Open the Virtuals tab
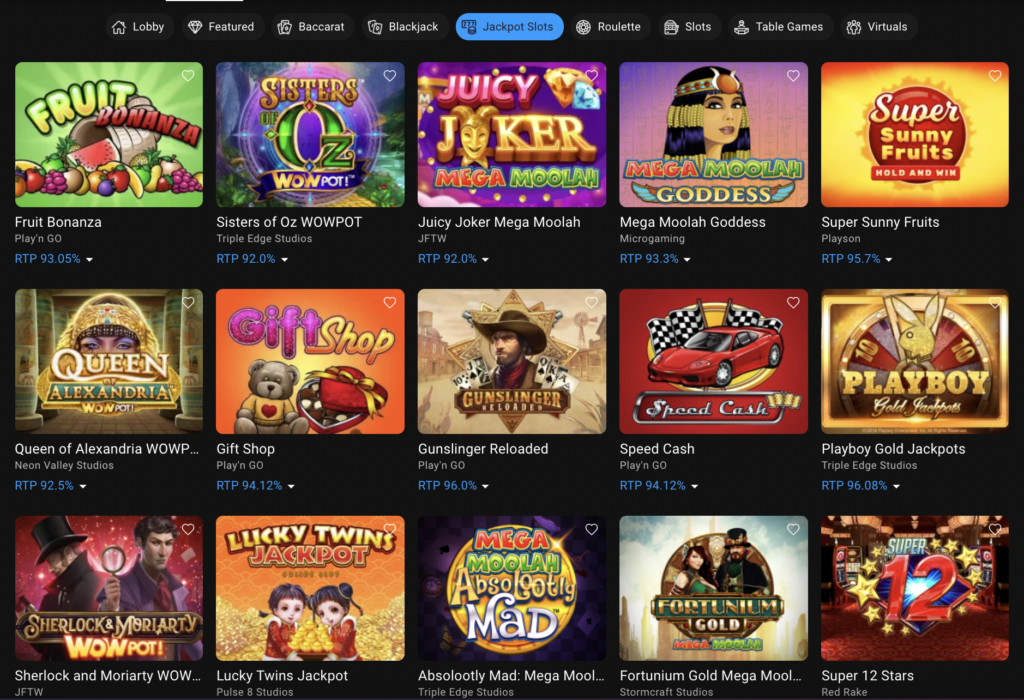Viewport: 1024px width, 700px height. [879, 27]
